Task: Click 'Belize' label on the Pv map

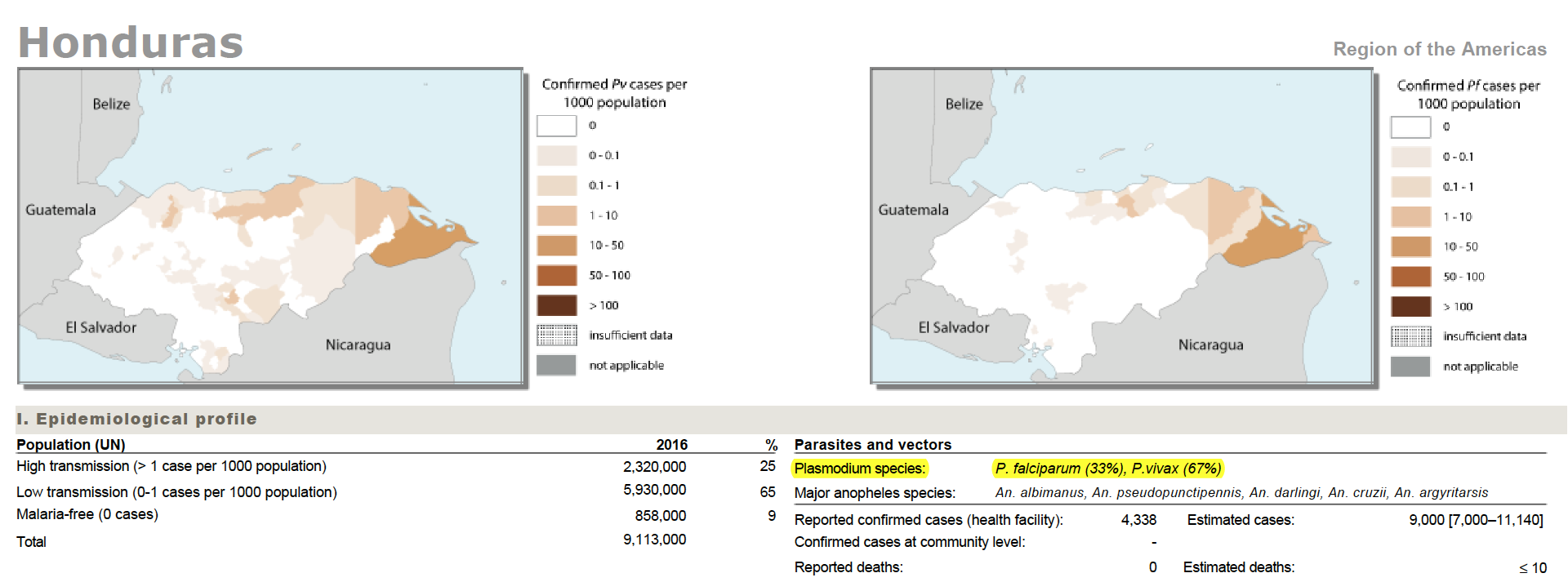Action: [x=111, y=104]
